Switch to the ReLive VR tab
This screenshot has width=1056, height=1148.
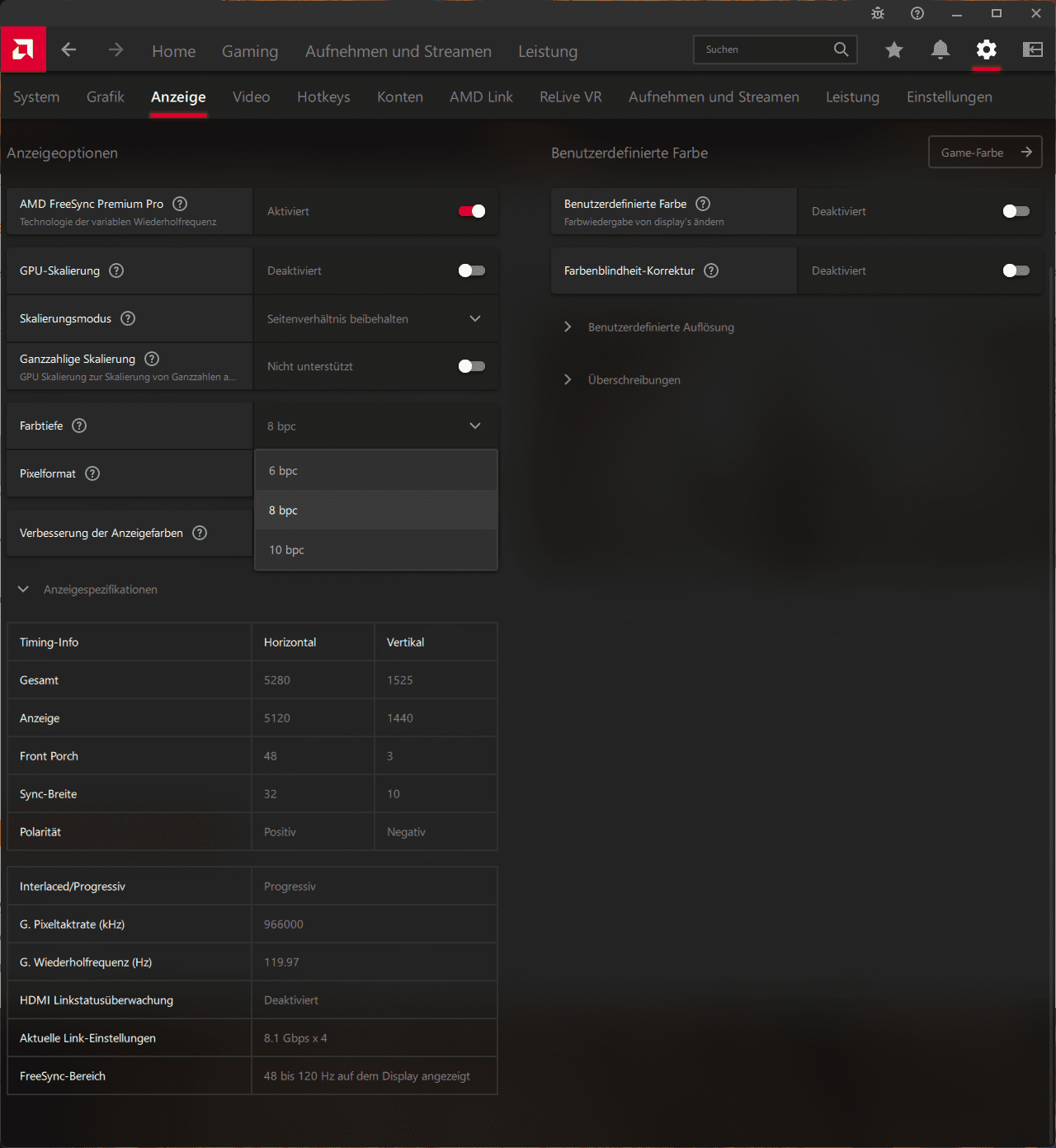coord(571,96)
